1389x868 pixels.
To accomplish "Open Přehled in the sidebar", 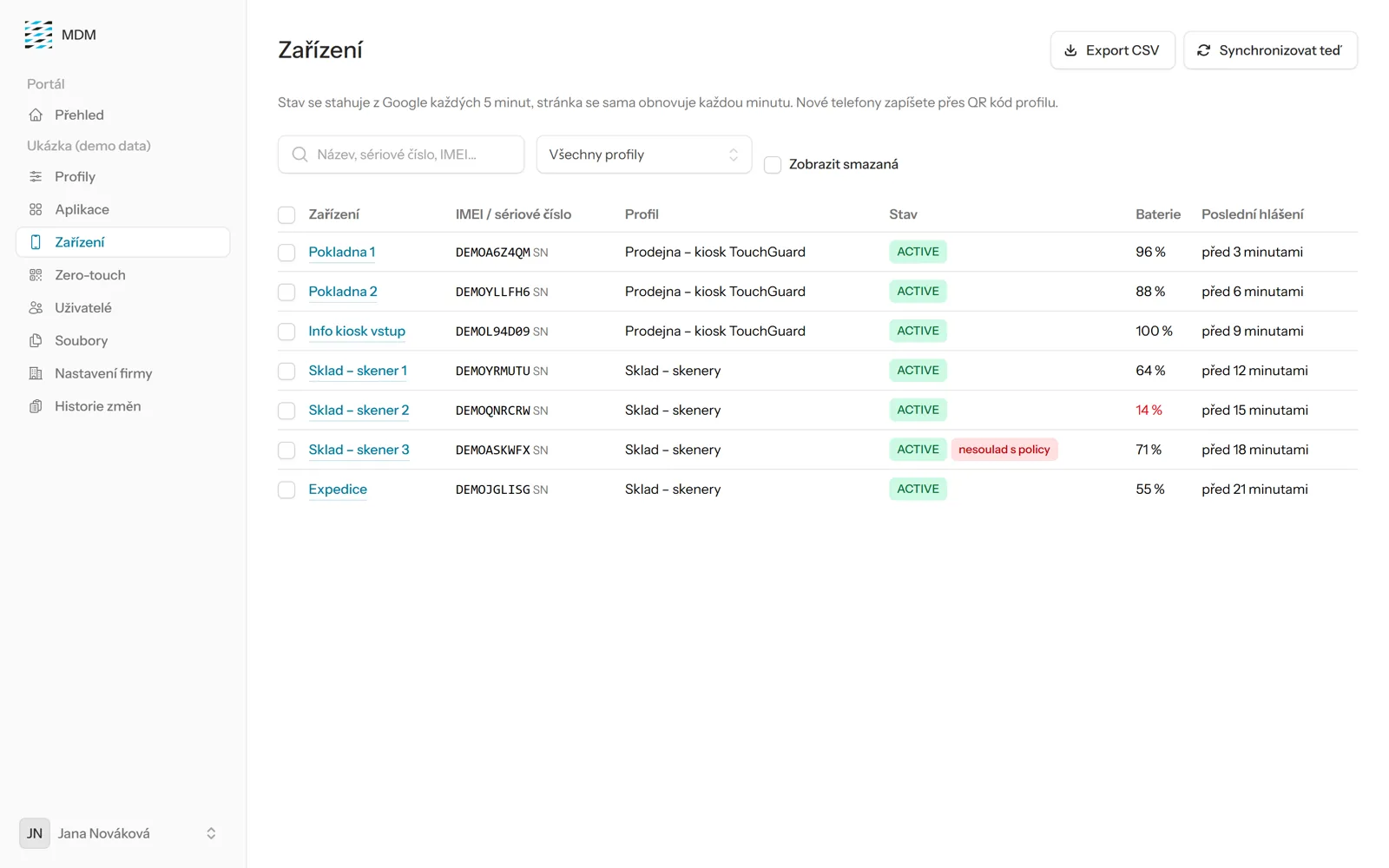I will pyautogui.click(x=122, y=115).
